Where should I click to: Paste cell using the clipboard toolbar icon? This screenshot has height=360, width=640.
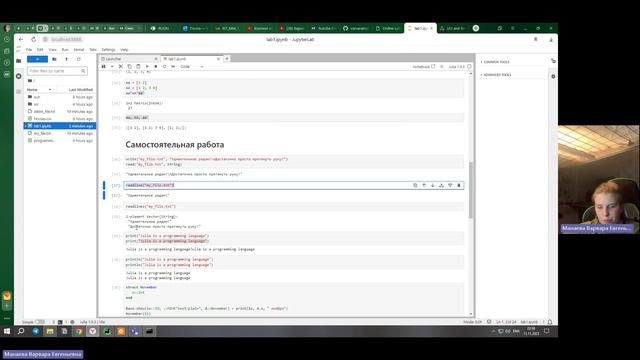pos(138,67)
